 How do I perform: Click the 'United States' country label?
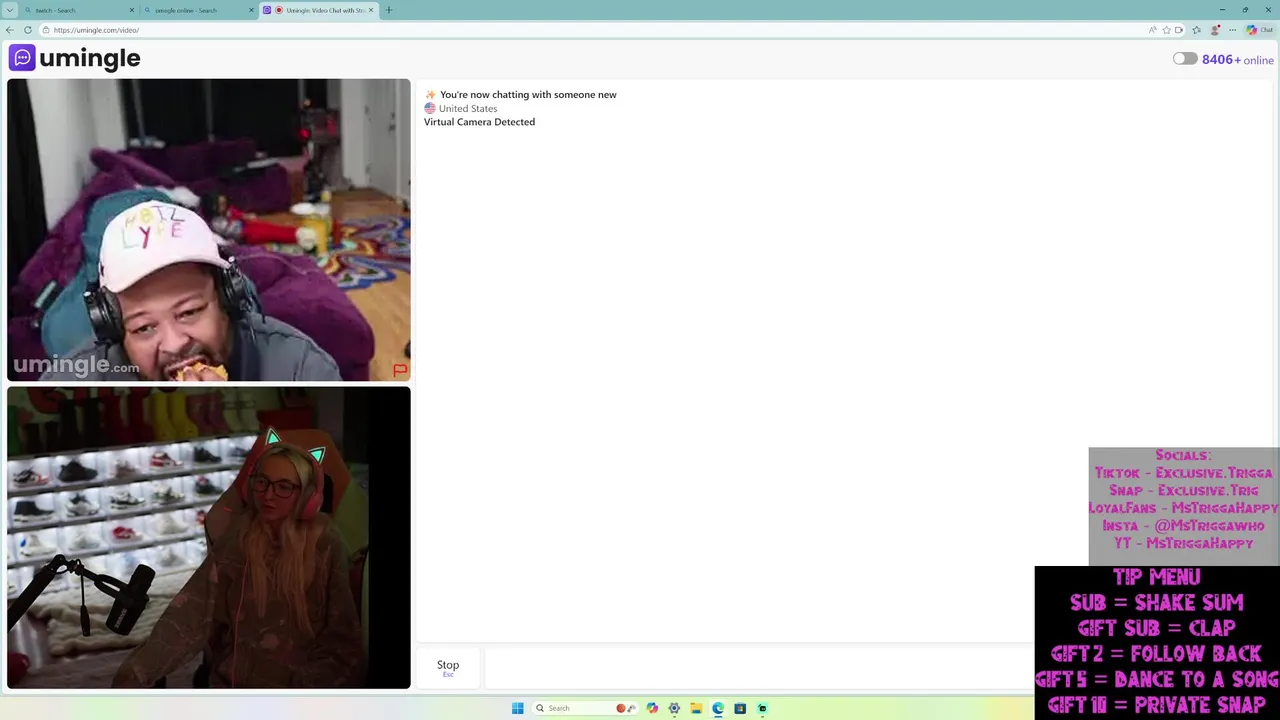coord(468,108)
